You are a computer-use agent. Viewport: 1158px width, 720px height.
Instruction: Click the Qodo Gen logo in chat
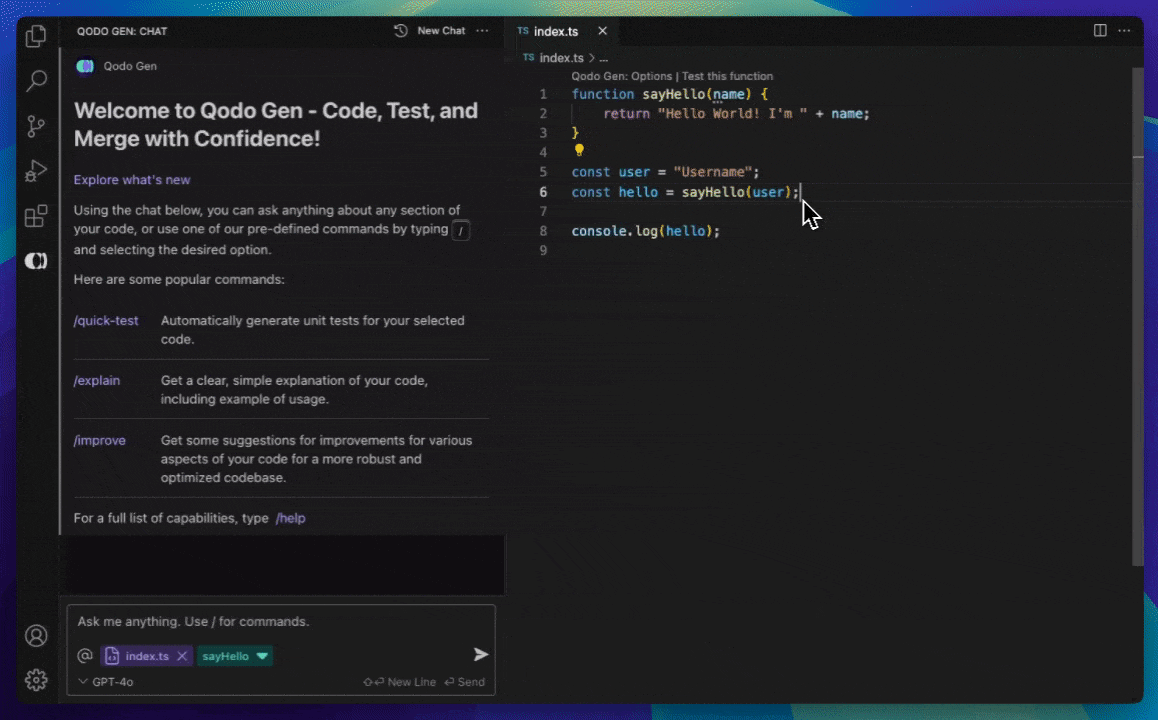point(85,66)
